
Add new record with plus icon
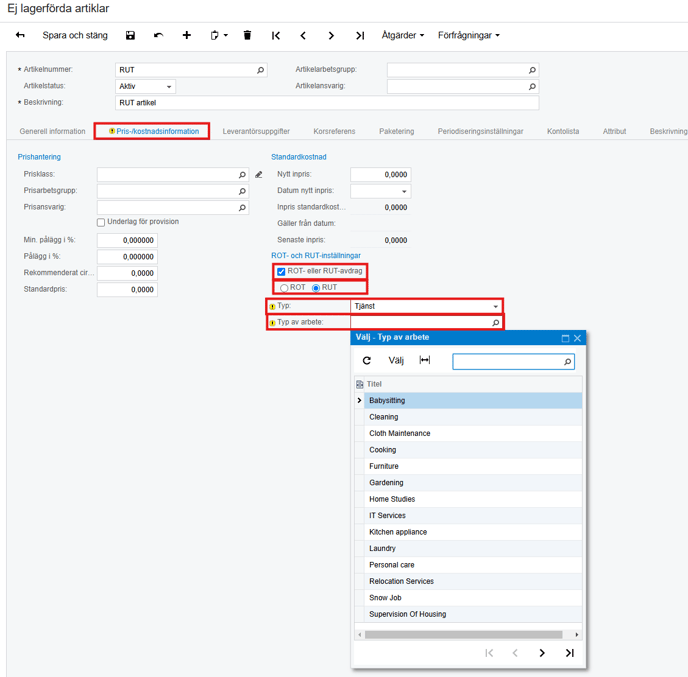tap(186, 36)
